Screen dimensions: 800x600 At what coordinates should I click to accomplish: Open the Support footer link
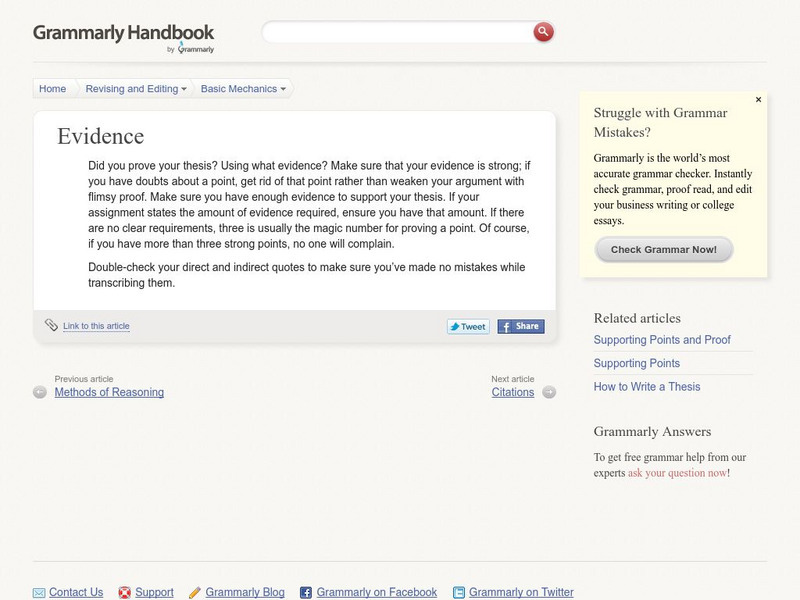(154, 592)
